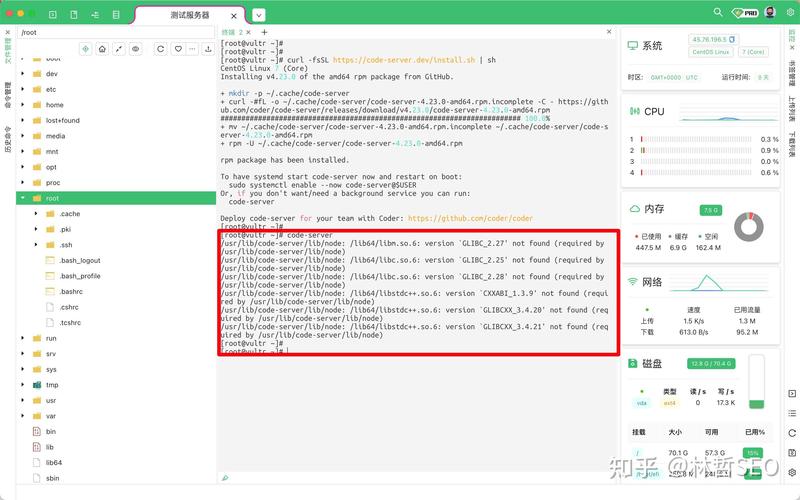The image size is (800, 500).
Task: Click the locate target icon in file toolbar
Action: click(x=84, y=48)
